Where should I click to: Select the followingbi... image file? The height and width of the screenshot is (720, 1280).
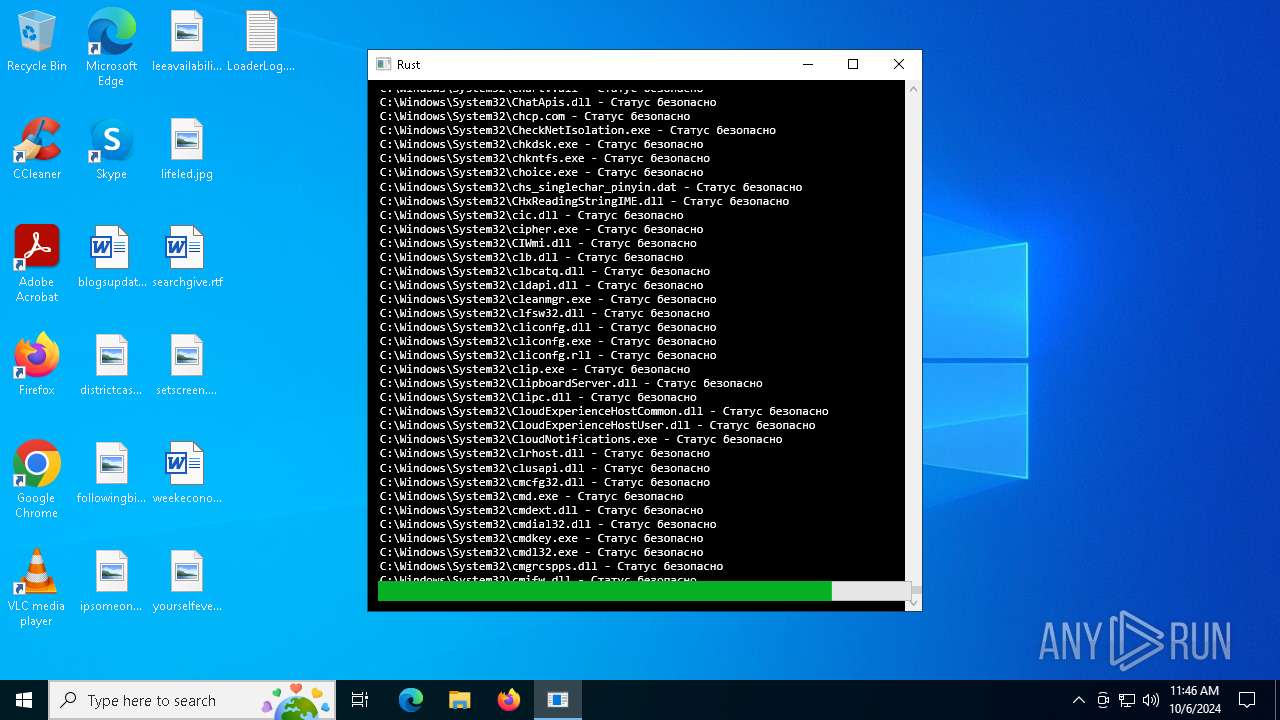pos(111,474)
